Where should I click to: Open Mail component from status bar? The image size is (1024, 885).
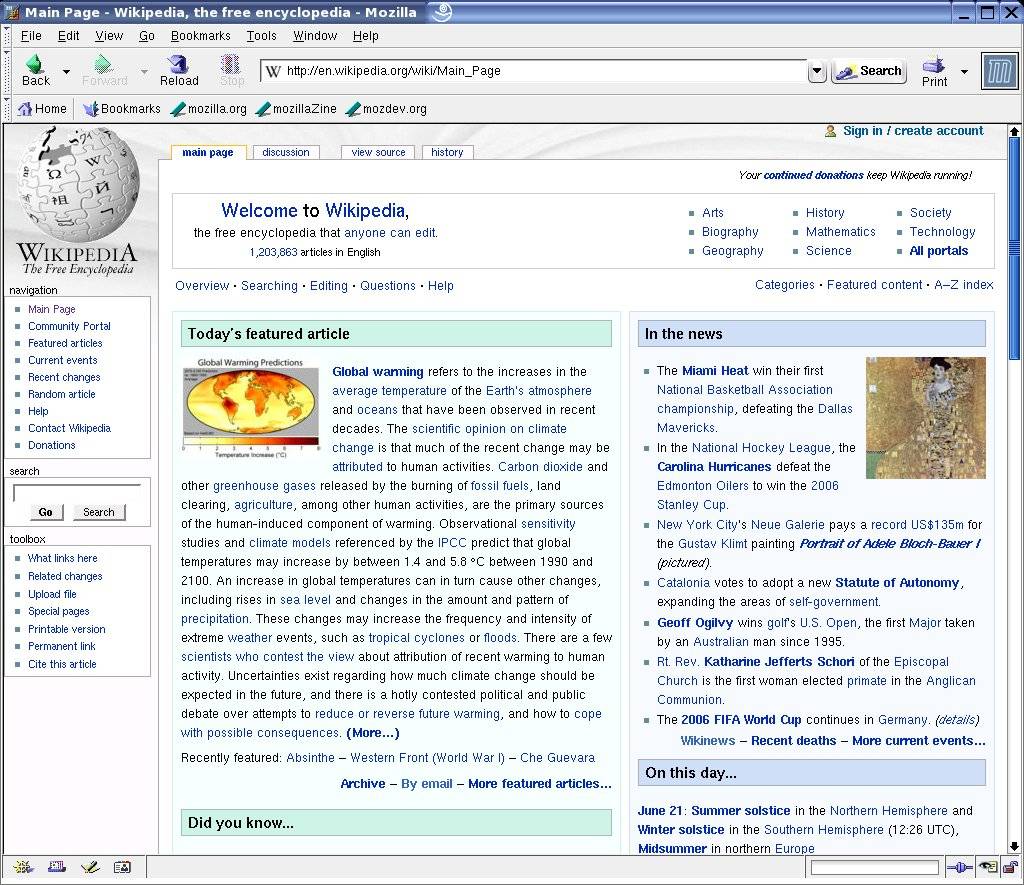[57, 867]
